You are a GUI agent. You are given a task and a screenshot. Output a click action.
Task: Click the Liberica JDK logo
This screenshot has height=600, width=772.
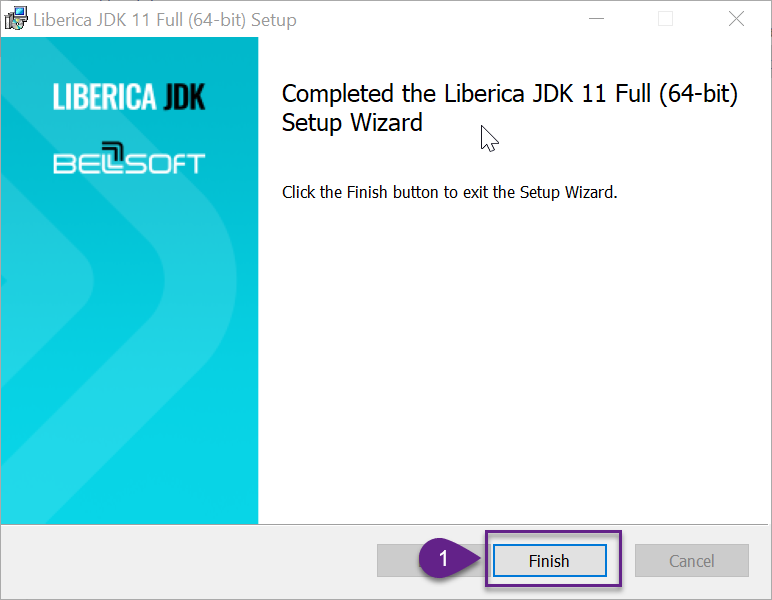(129, 96)
